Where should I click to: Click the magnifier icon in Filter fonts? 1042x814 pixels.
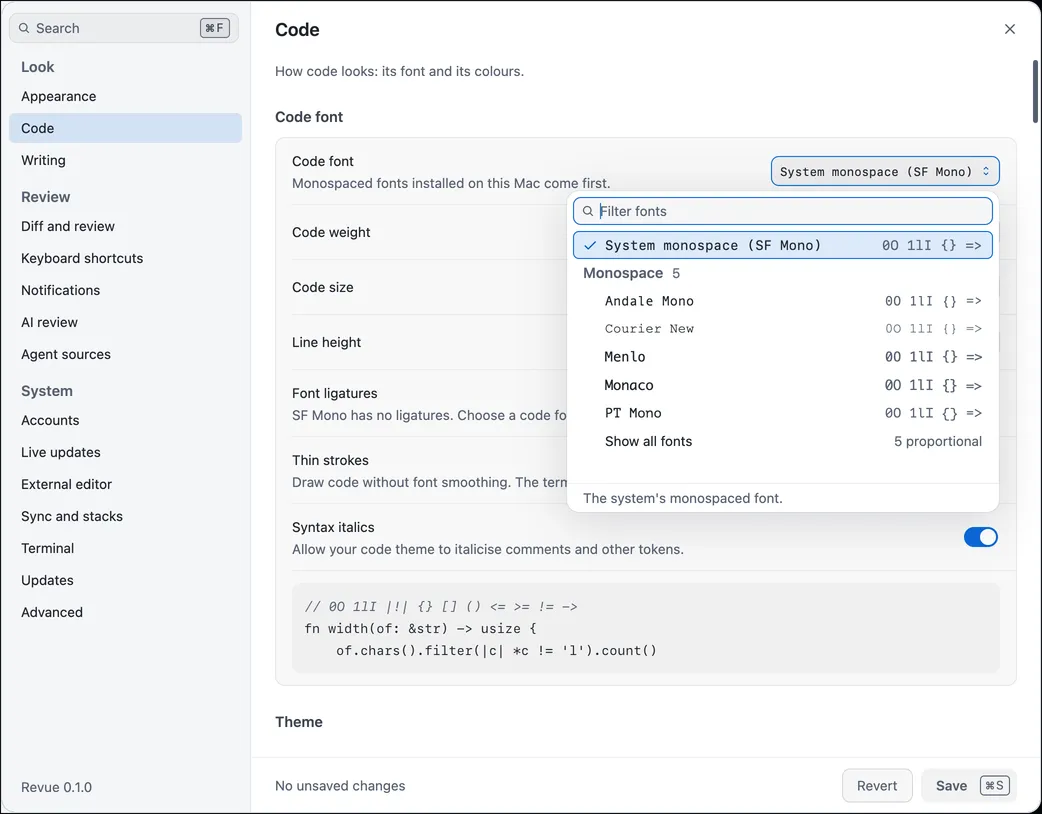[587, 211]
